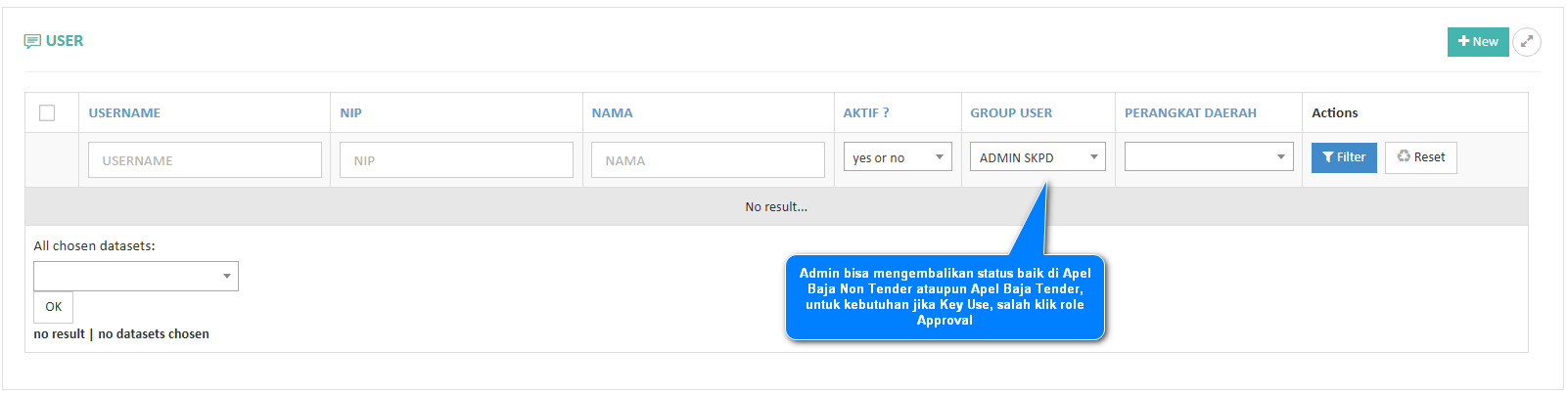The height and width of the screenshot is (394, 1568).
Task: Click the Reset button
Action: [x=1420, y=157]
